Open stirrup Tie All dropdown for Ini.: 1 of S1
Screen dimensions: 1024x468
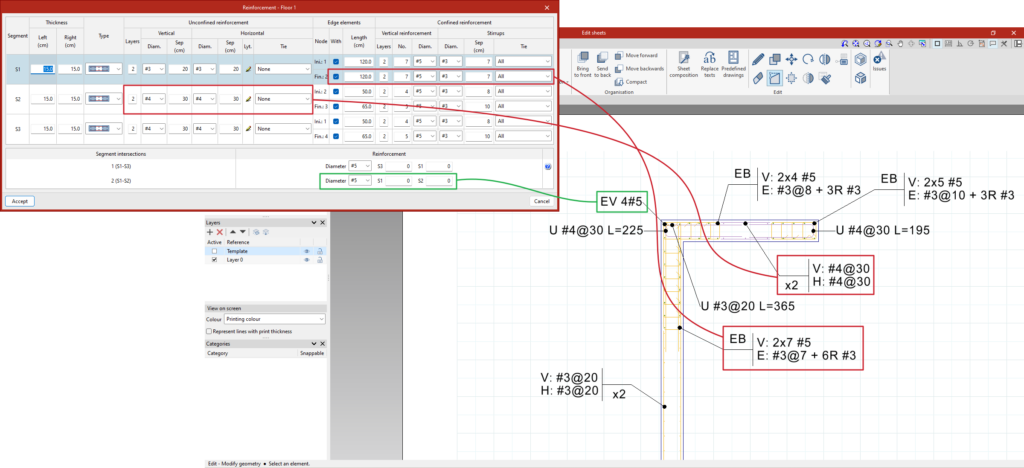pyautogui.click(x=523, y=61)
